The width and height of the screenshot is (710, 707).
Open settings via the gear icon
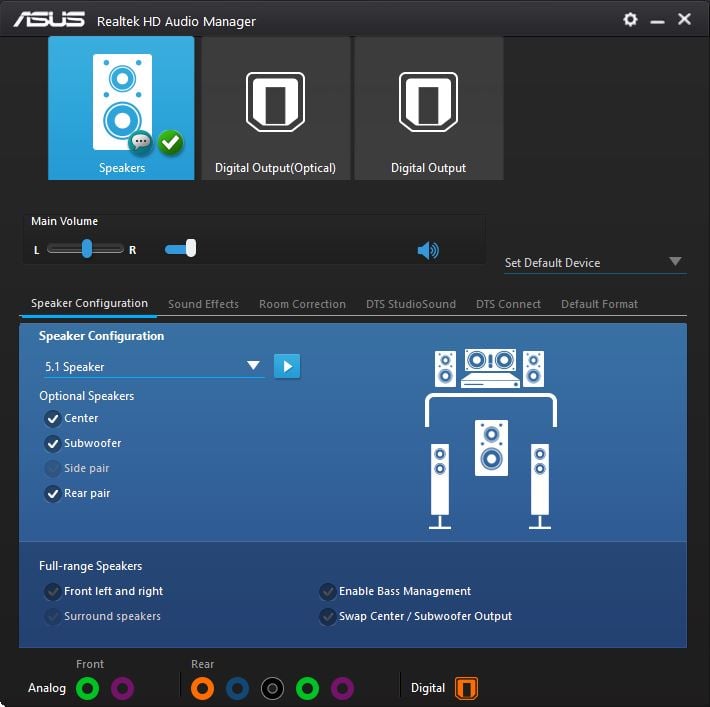pyautogui.click(x=630, y=19)
